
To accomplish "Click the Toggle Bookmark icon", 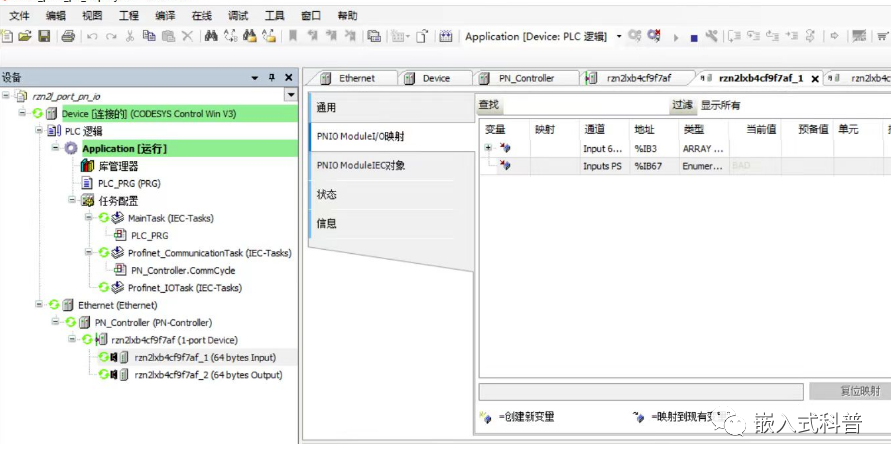I will [293, 36].
